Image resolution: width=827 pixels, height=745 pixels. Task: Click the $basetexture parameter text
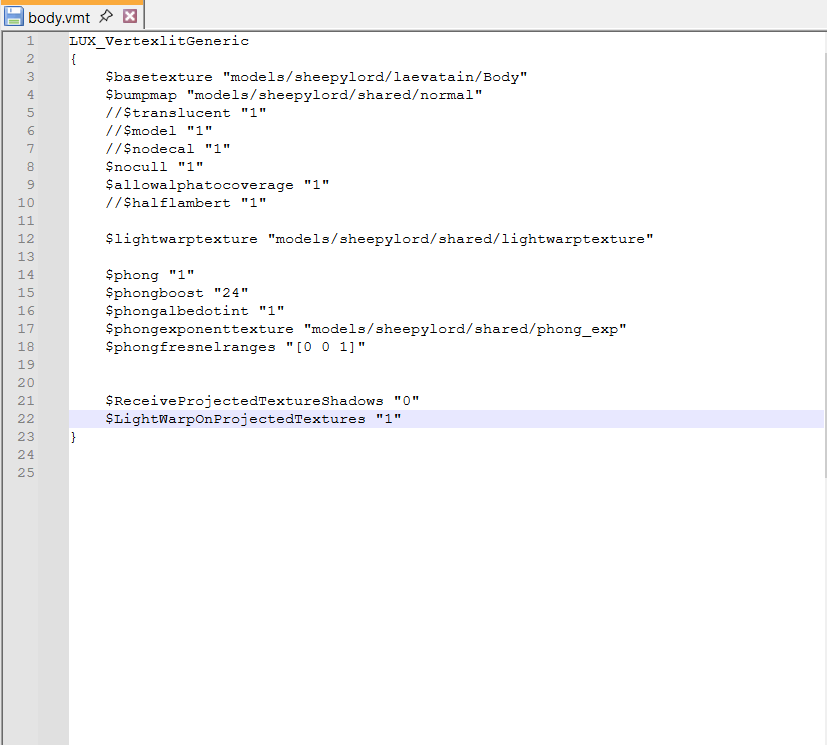pyautogui.click(x=159, y=77)
